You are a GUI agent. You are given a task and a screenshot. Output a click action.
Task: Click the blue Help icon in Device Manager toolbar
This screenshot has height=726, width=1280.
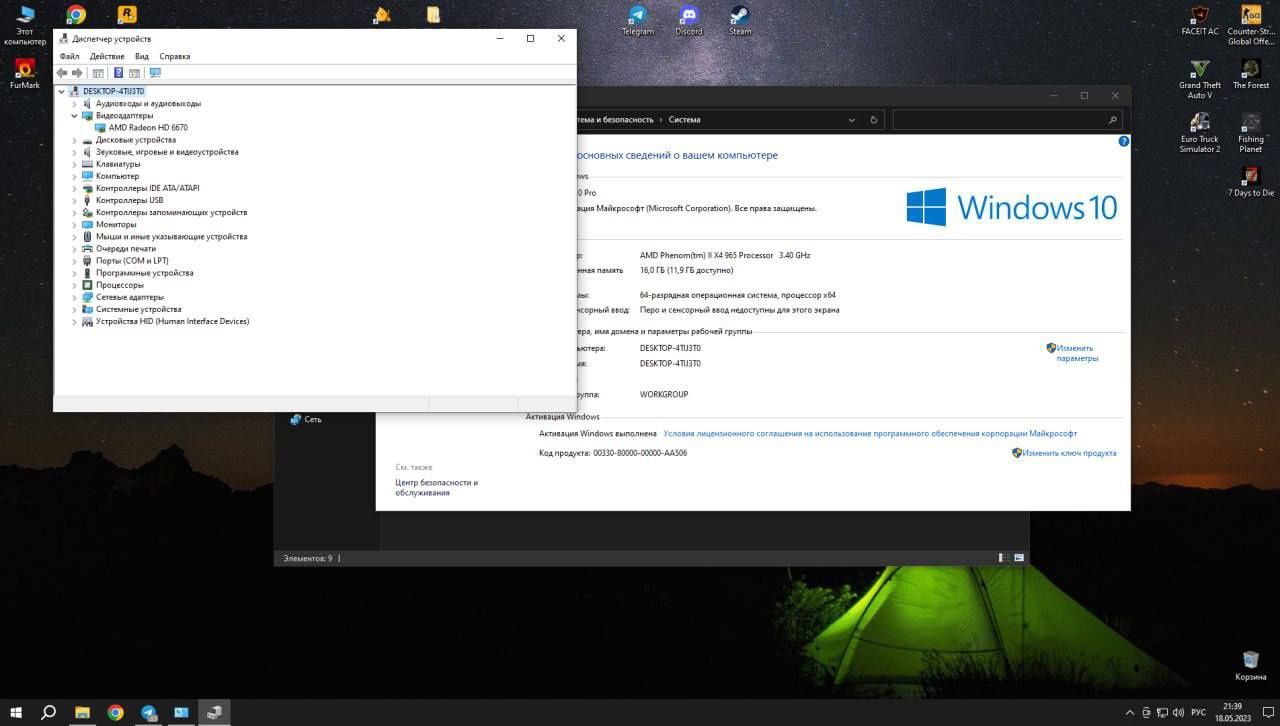click(118, 73)
